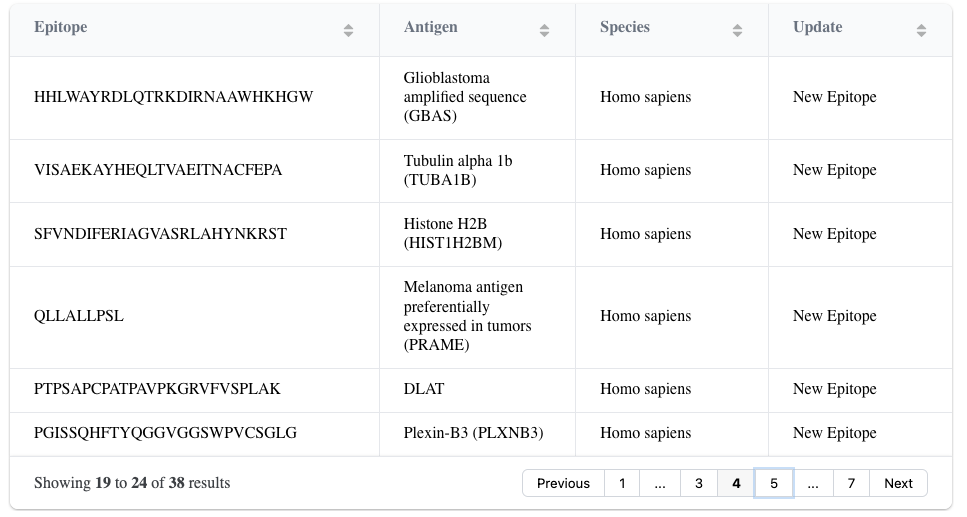Select current page 4 button
Viewport: 967px width, 517px height.
click(736, 483)
